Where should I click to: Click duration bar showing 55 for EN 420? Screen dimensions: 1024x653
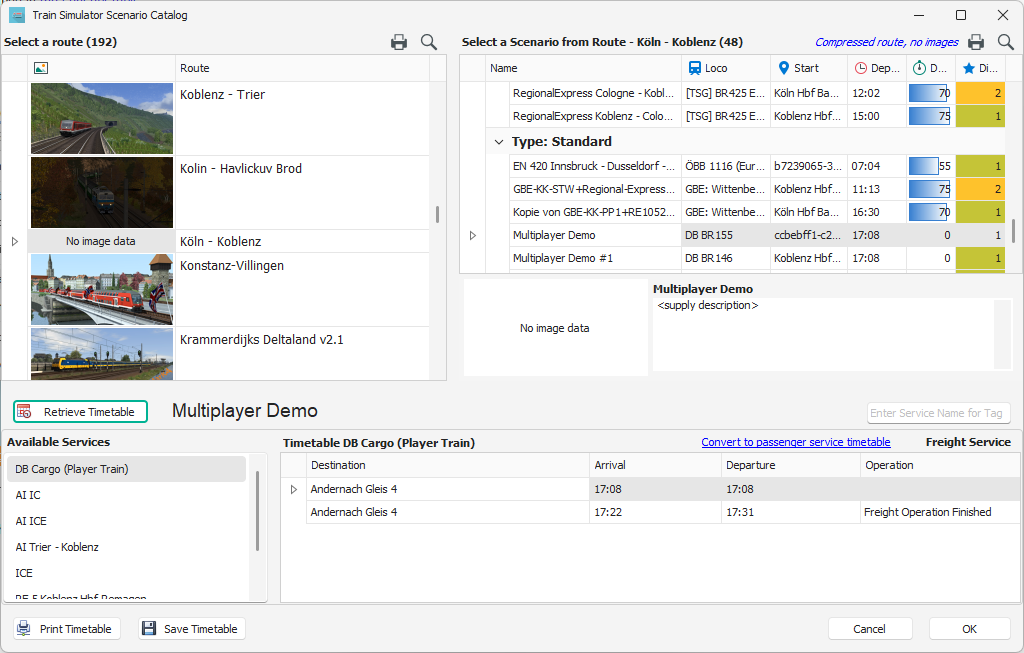(x=929, y=166)
